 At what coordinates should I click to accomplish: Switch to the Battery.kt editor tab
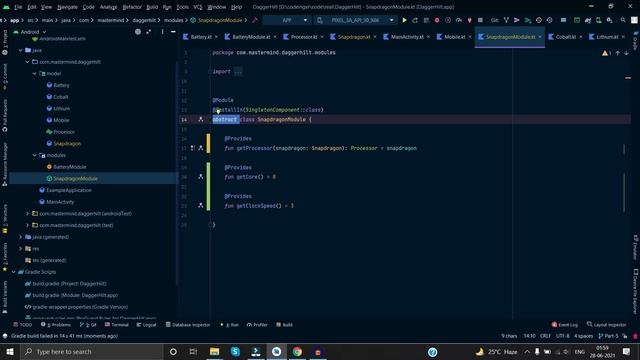(x=200, y=37)
